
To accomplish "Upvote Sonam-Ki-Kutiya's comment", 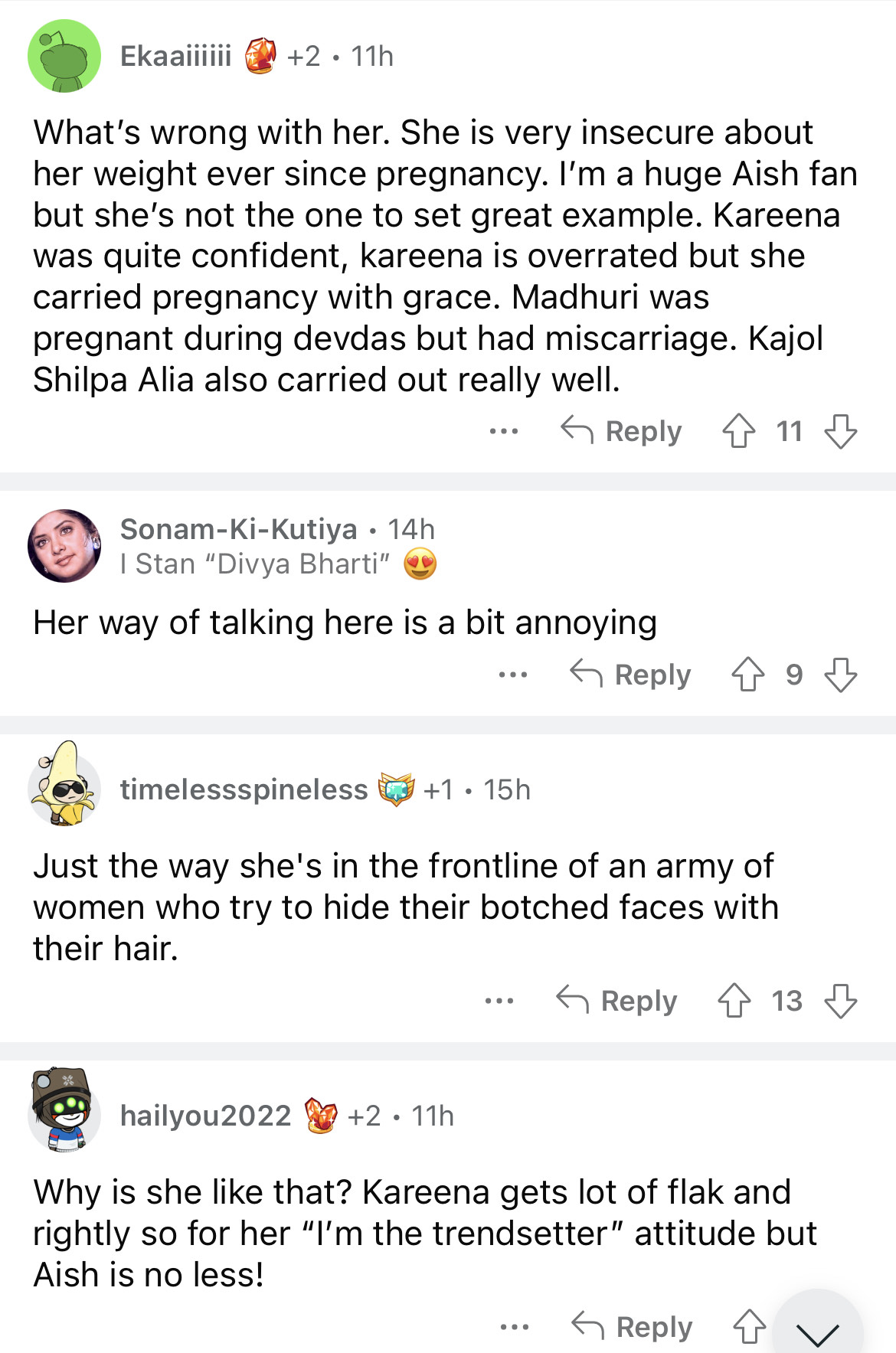I will (x=747, y=675).
